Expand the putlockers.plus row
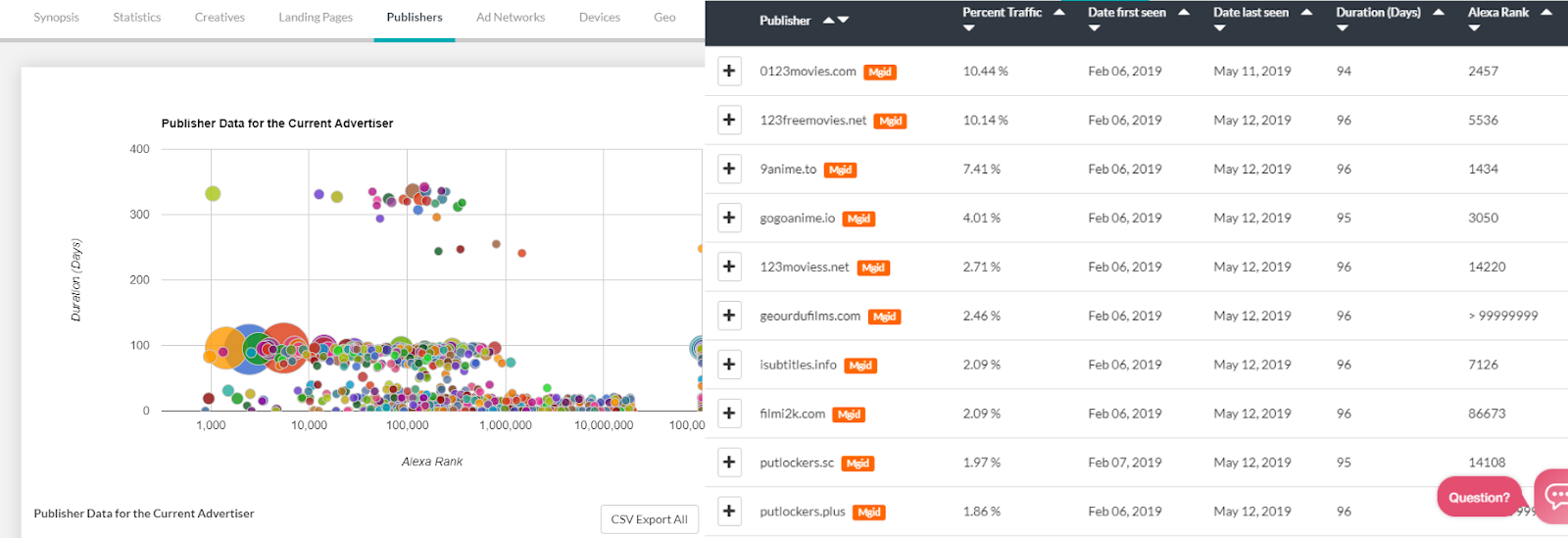The height and width of the screenshot is (538, 1568). tap(729, 512)
